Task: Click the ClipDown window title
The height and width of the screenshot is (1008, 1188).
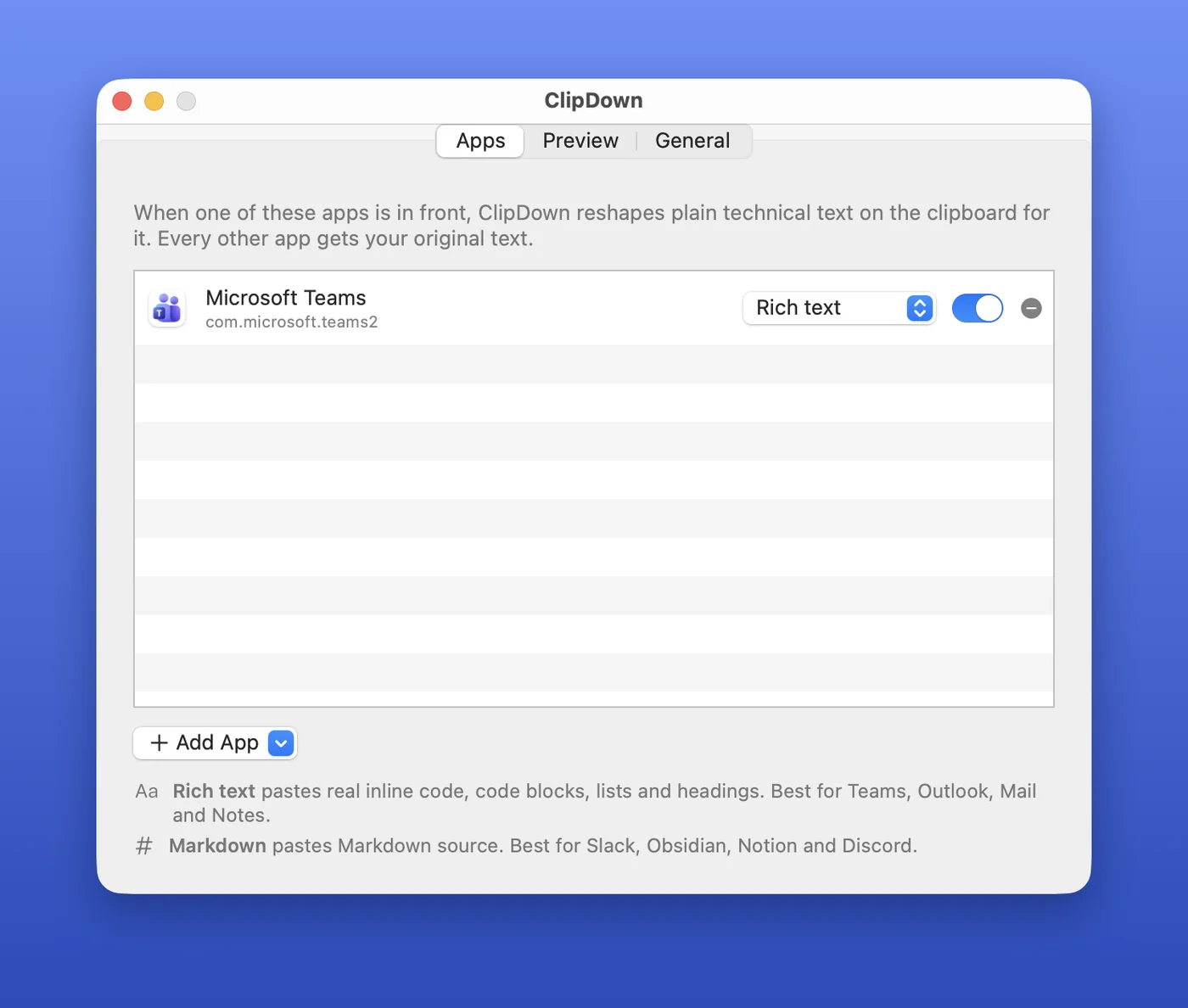Action: [593, 100]
